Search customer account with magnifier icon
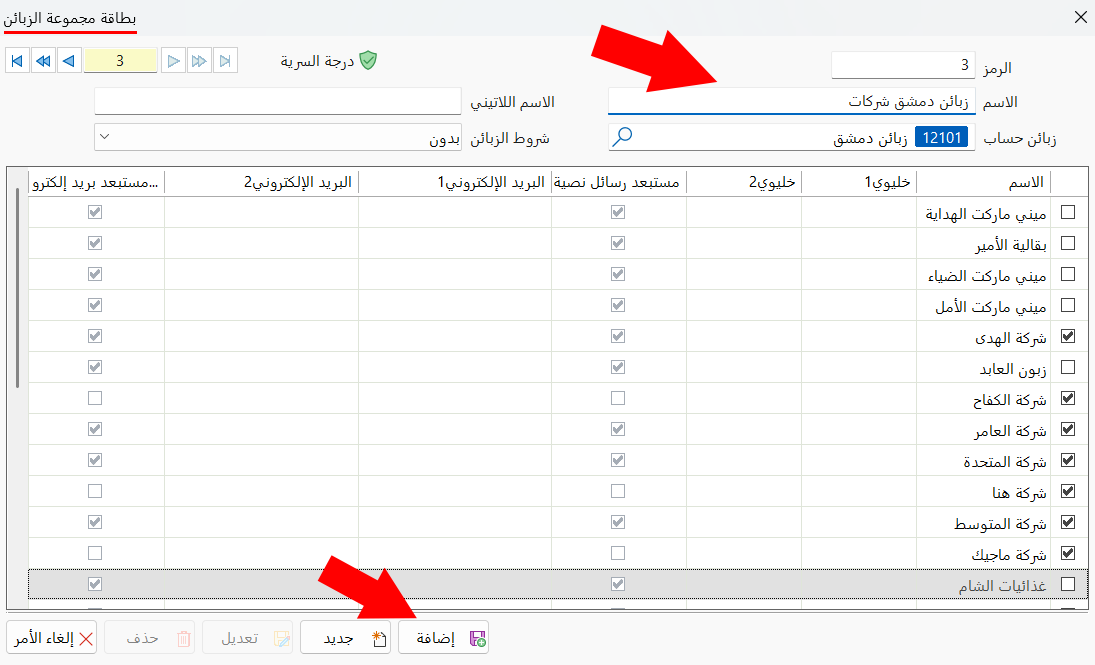The height and width of the screenshot is (665, 1095). click(622, 137)
